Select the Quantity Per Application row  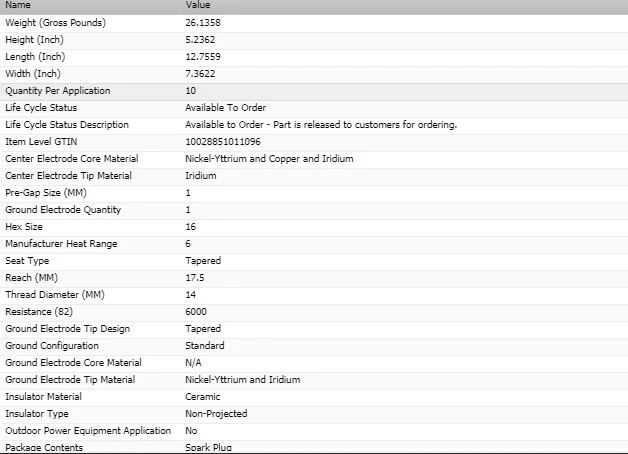pos(58,91)
